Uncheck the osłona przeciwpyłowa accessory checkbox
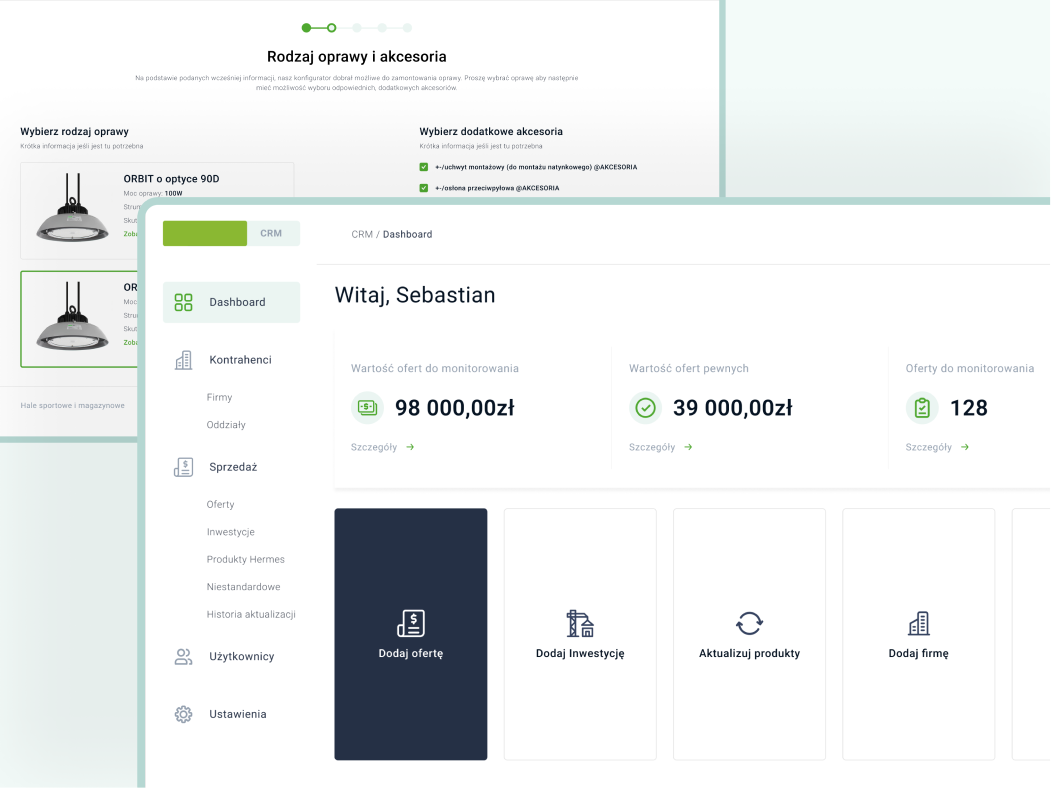 coord(424,188)
